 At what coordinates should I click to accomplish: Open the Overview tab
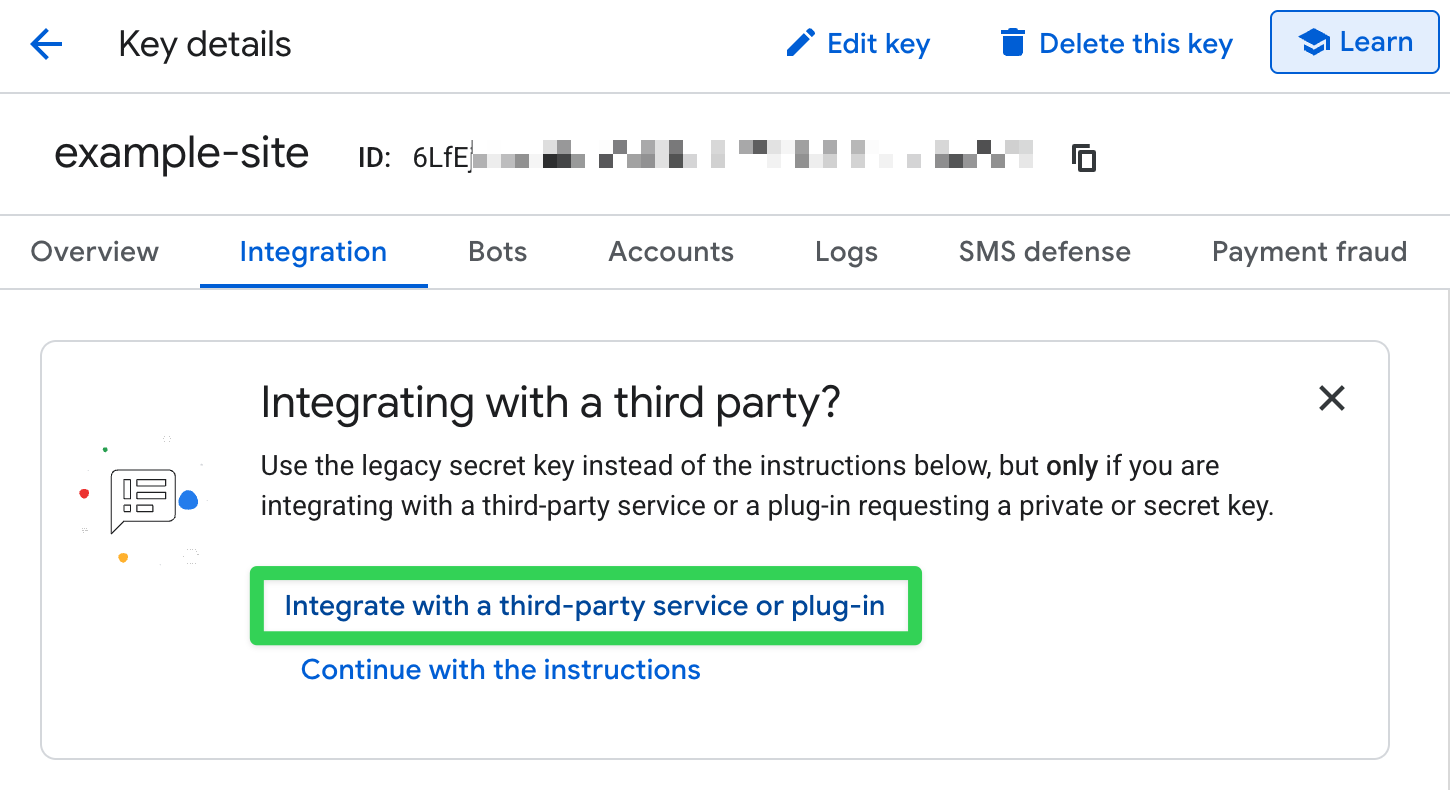94,252
